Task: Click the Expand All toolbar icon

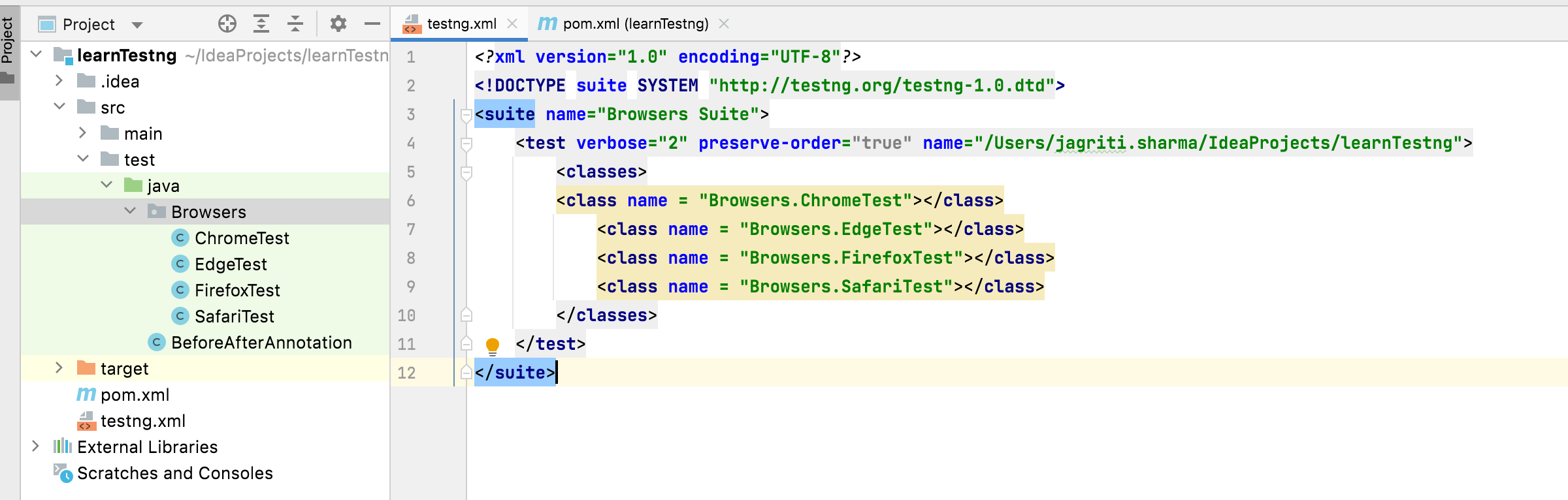Action: tap(261, 24)
